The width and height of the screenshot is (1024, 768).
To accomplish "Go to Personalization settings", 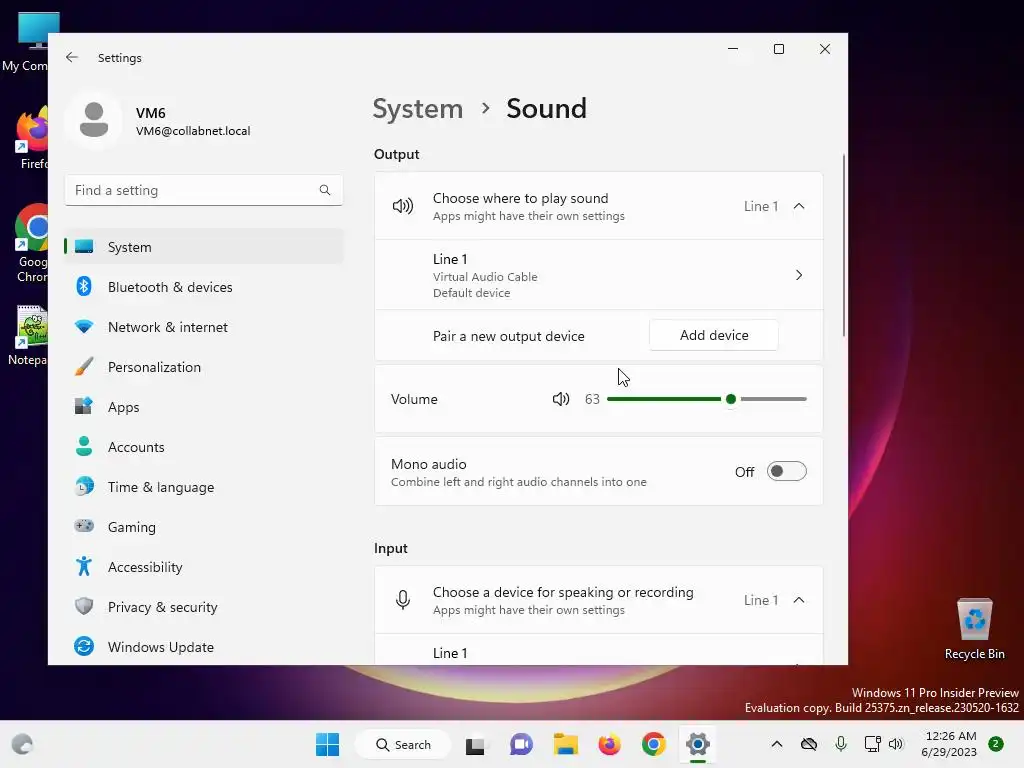I will tap(204, 366).
